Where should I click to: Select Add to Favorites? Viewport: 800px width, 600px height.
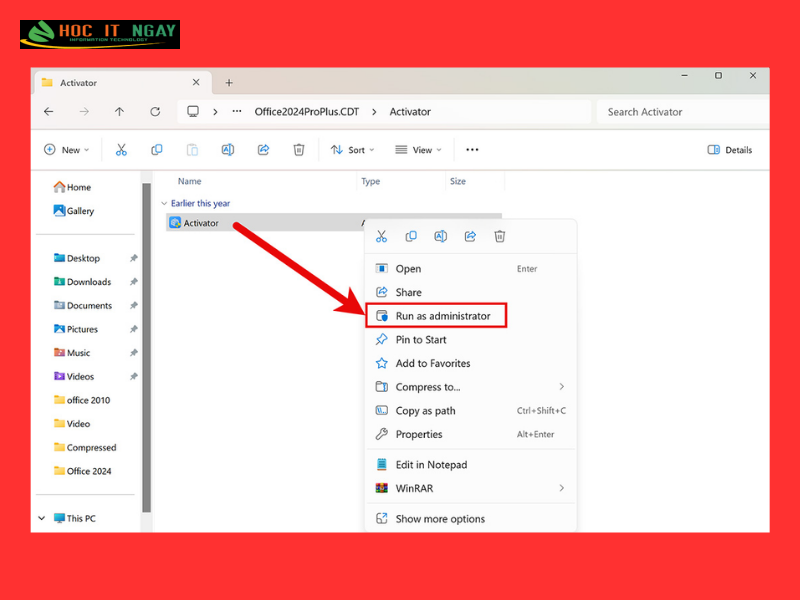[x=471, y=363]
